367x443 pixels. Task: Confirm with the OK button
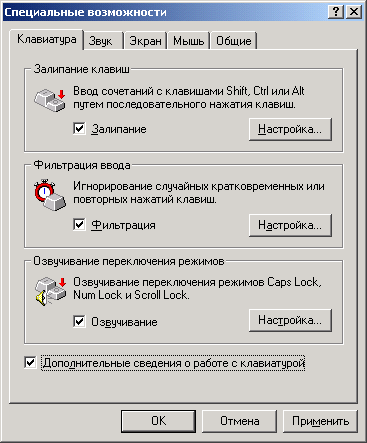[x=158, y=421]
